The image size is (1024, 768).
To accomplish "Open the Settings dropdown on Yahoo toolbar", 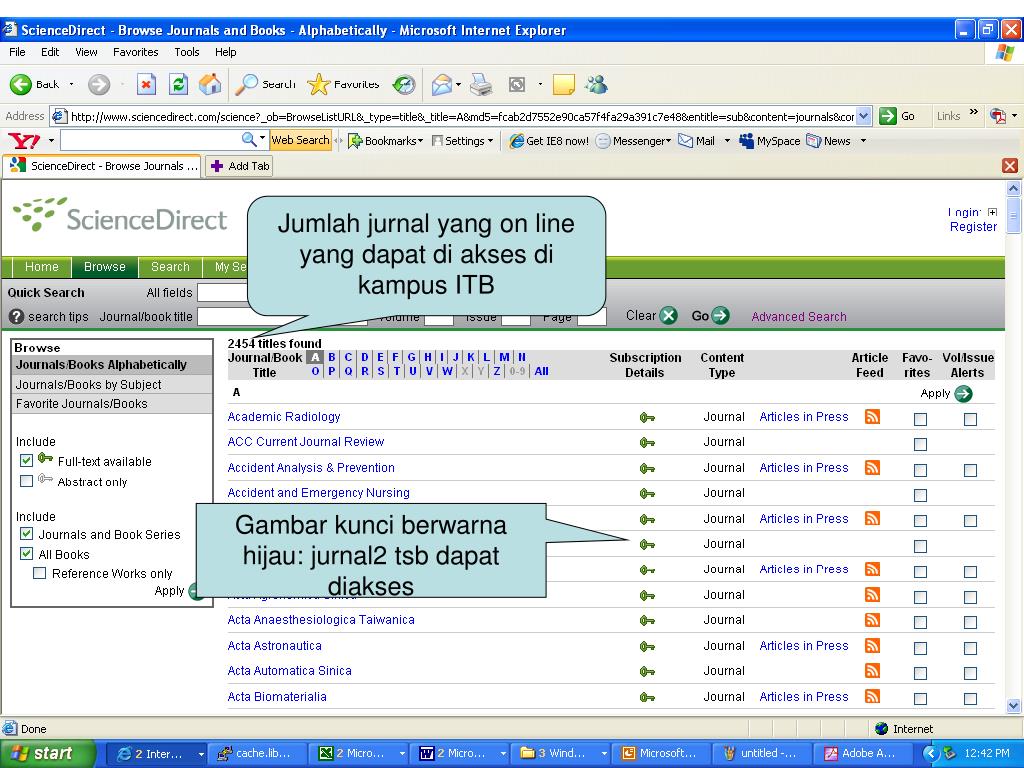I will point(490,141).
